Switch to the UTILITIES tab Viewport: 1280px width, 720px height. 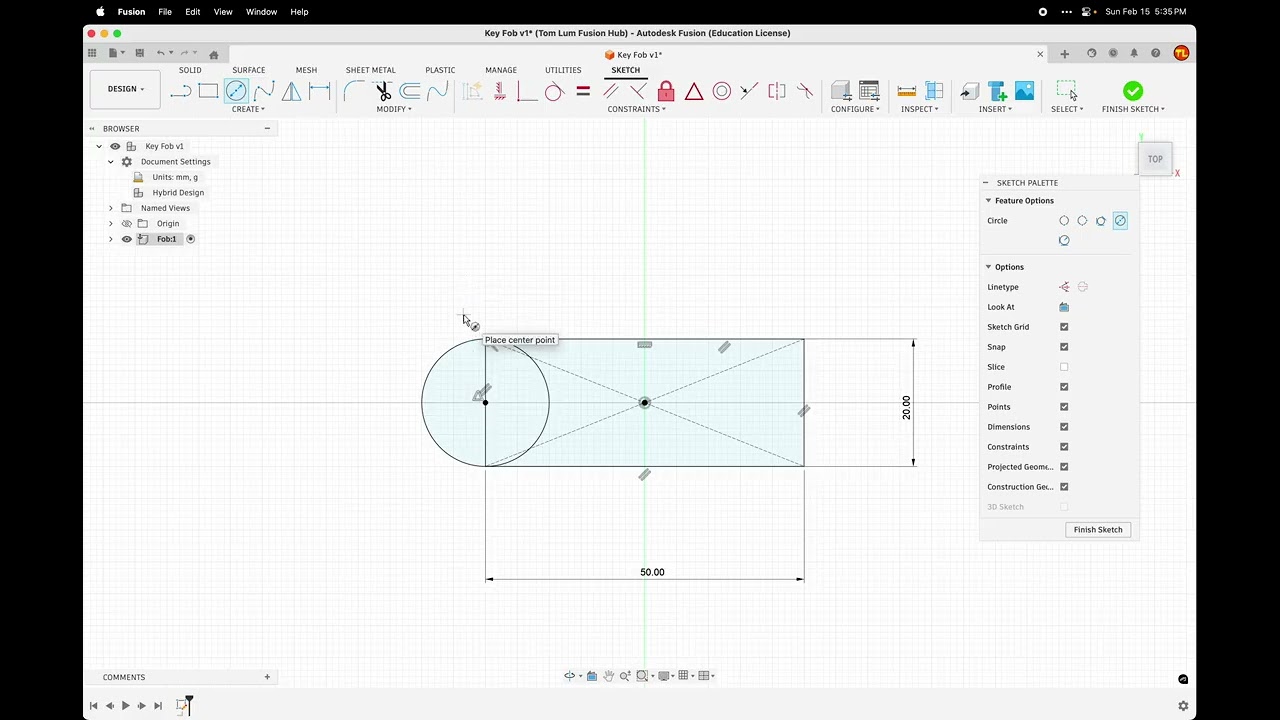click(x=563, y=70)
